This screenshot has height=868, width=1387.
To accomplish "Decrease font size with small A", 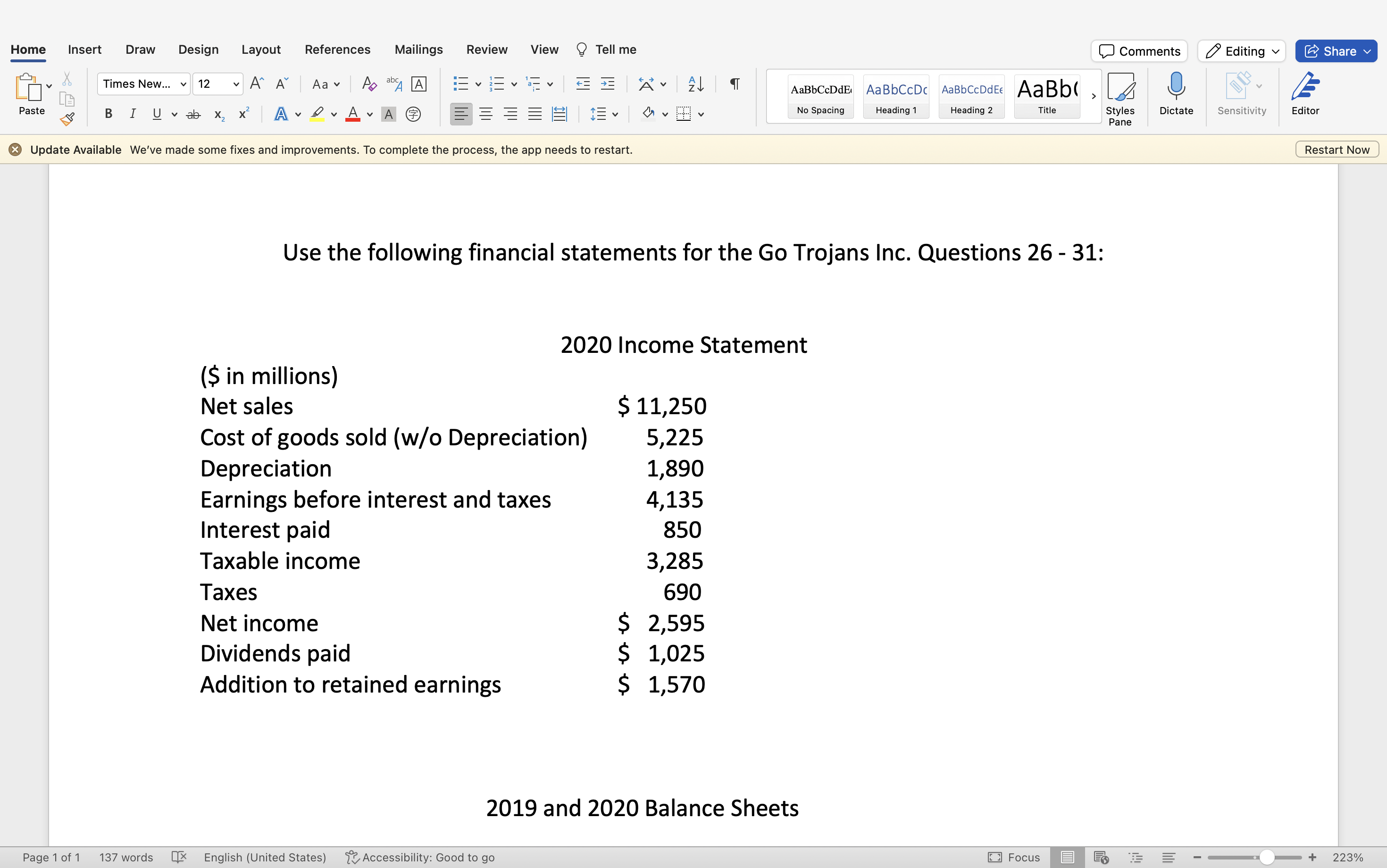I will tap(281, 84).
